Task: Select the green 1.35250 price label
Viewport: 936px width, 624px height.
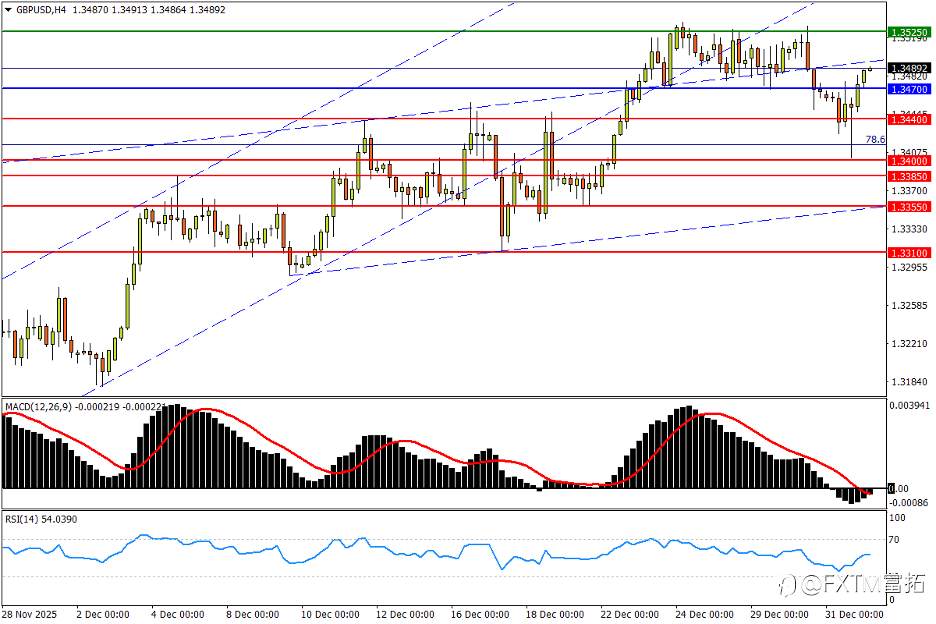Action: pos(909,32)
